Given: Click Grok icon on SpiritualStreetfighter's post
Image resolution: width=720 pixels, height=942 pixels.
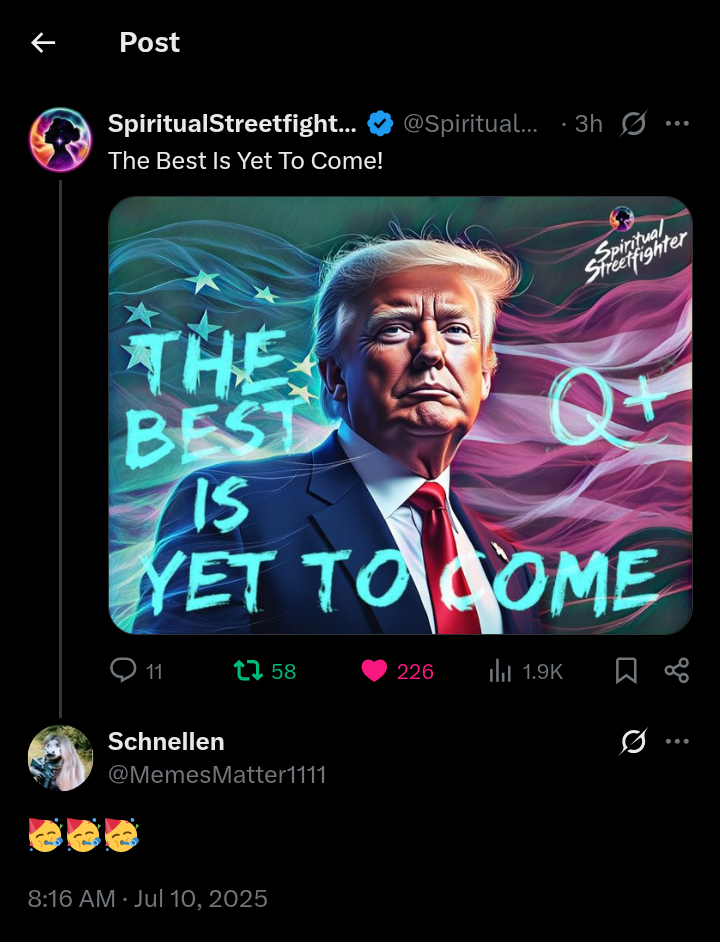Looking at the screenshot, I should pos(633,124).
